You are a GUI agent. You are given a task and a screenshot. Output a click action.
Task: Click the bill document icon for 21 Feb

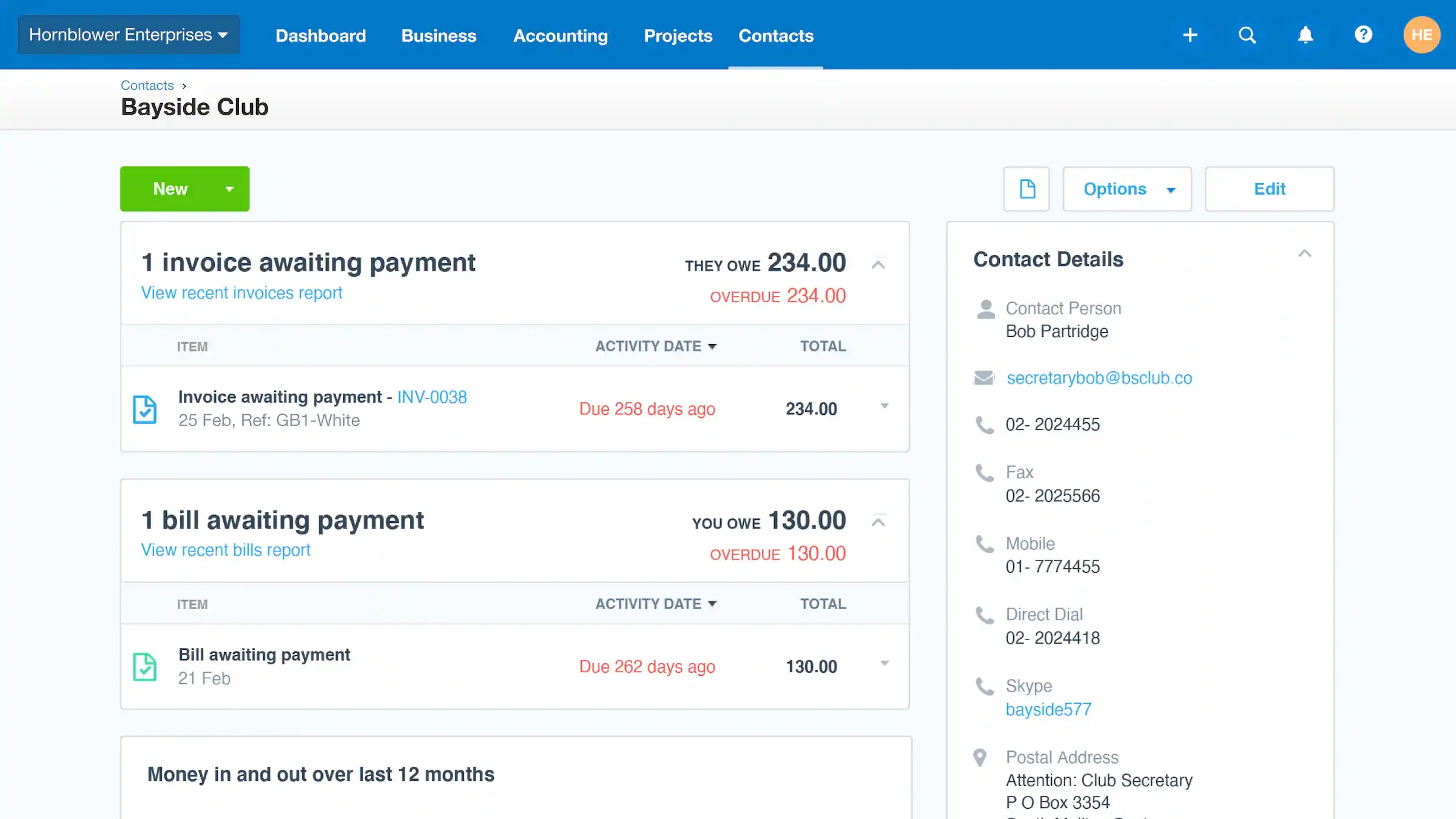click(144, 667)
